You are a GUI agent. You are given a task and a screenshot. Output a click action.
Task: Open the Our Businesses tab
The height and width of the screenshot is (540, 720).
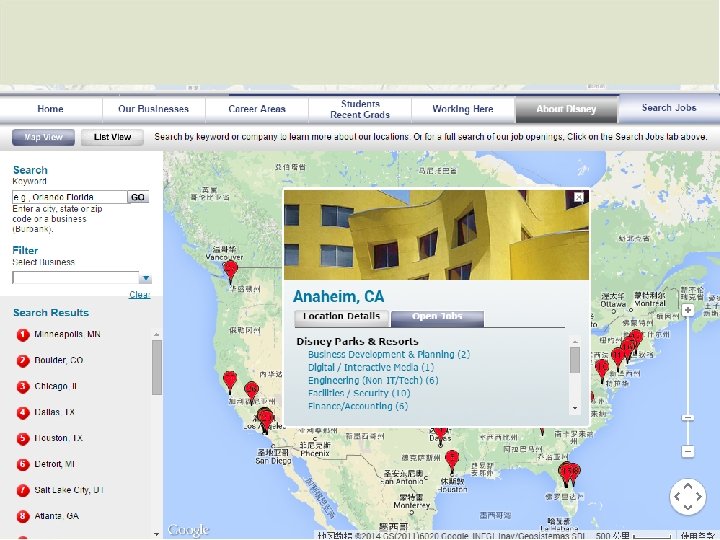tap(153, 109)
